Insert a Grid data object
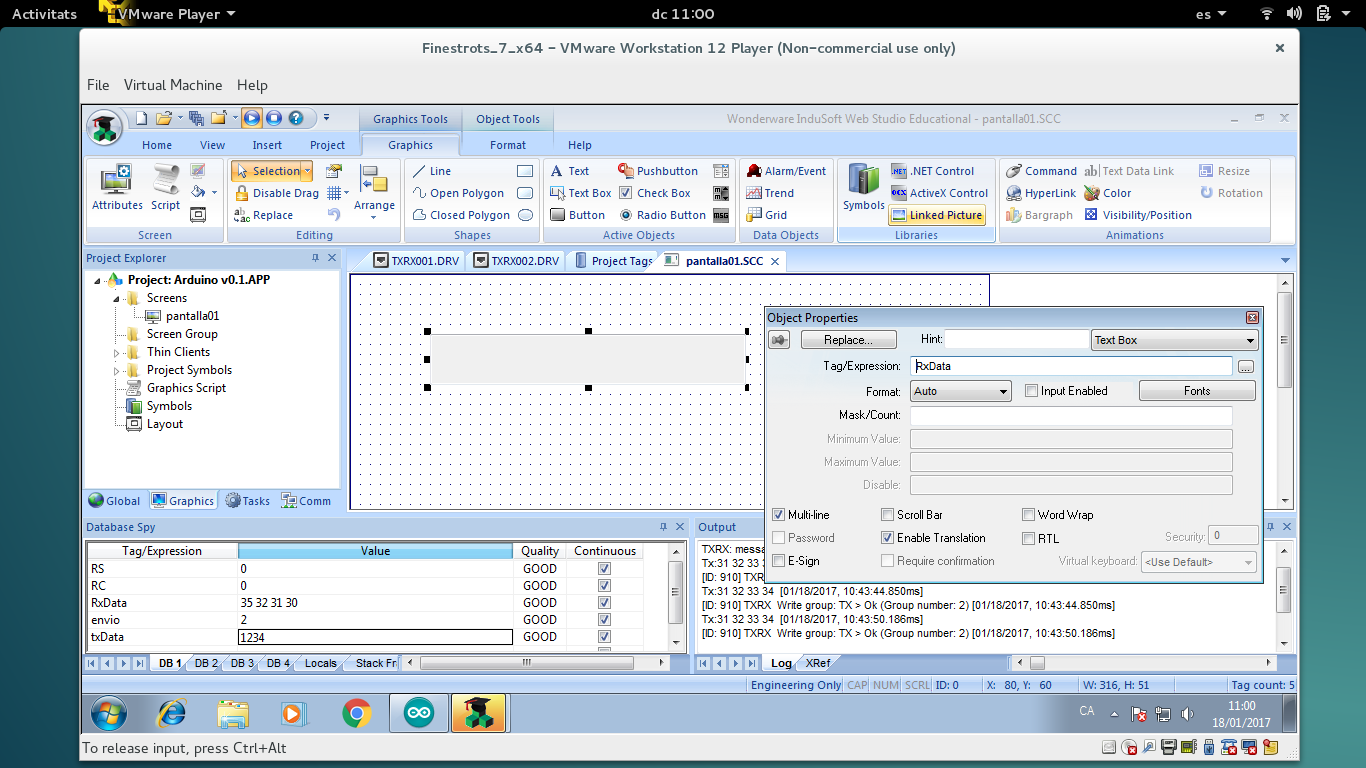The image size is (1366, 768). click(766, 215)
